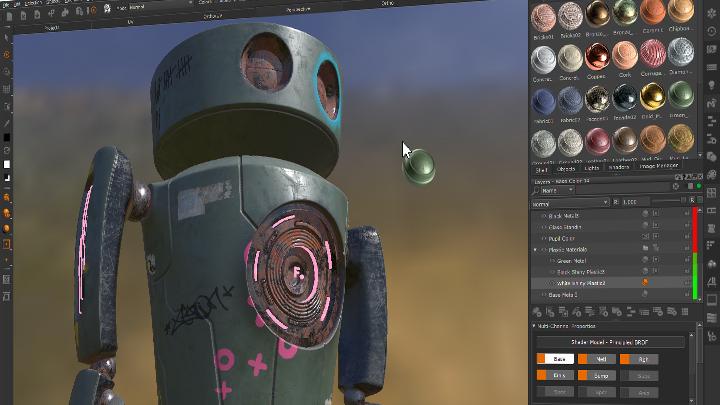Pick the Cork material from the shelf

click(x=626, y=59)
